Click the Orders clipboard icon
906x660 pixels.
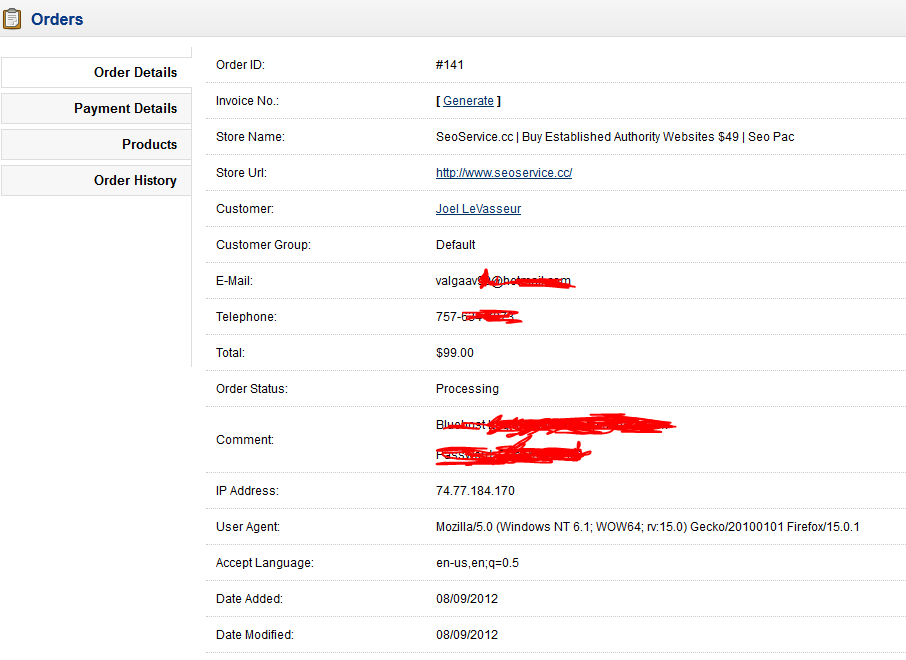tap(12, 19)
